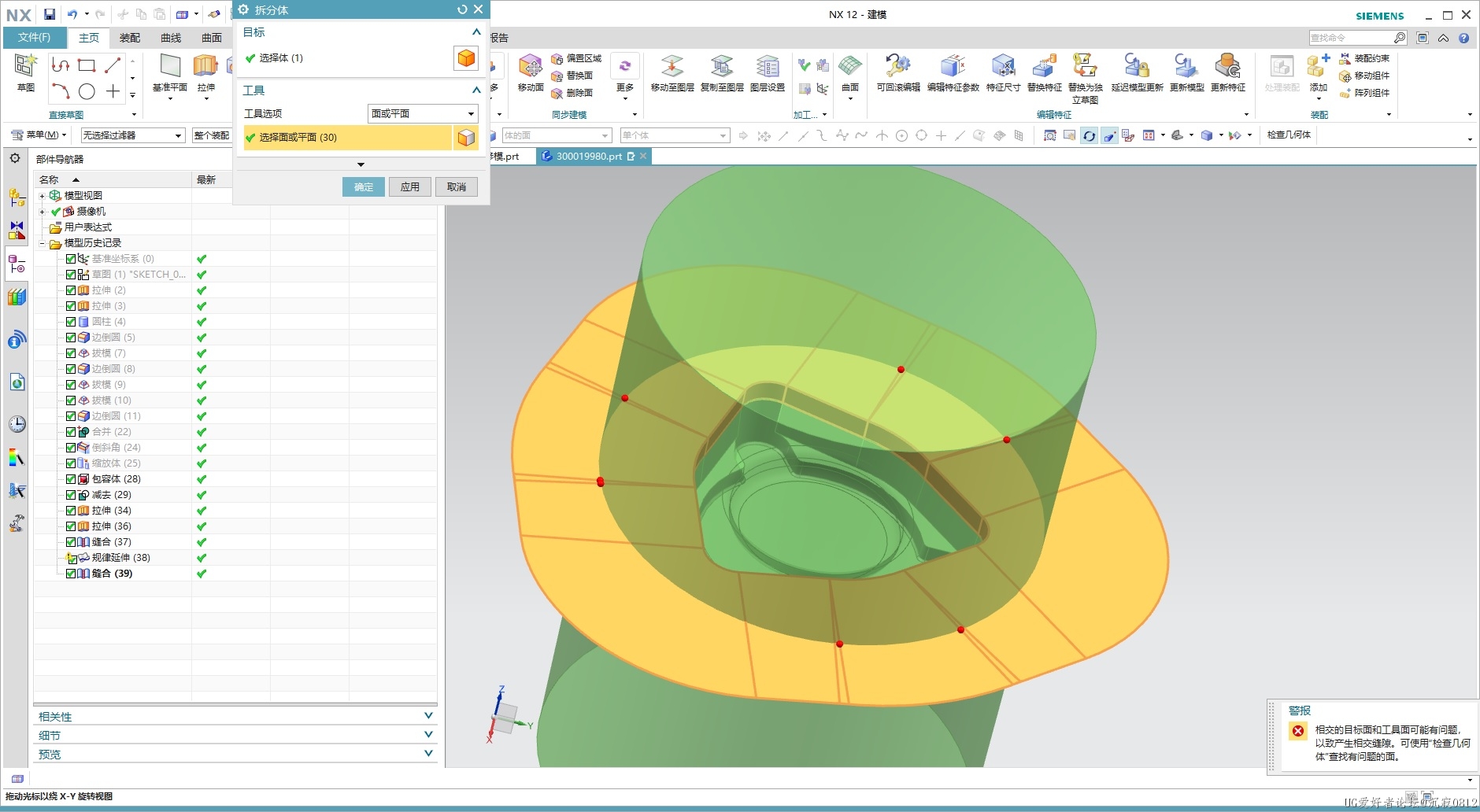The width and height of the screenshot is (1480, 812).
Task: Toggle checkbox for 合并 (22) feature
Action: tap(71, 432)
